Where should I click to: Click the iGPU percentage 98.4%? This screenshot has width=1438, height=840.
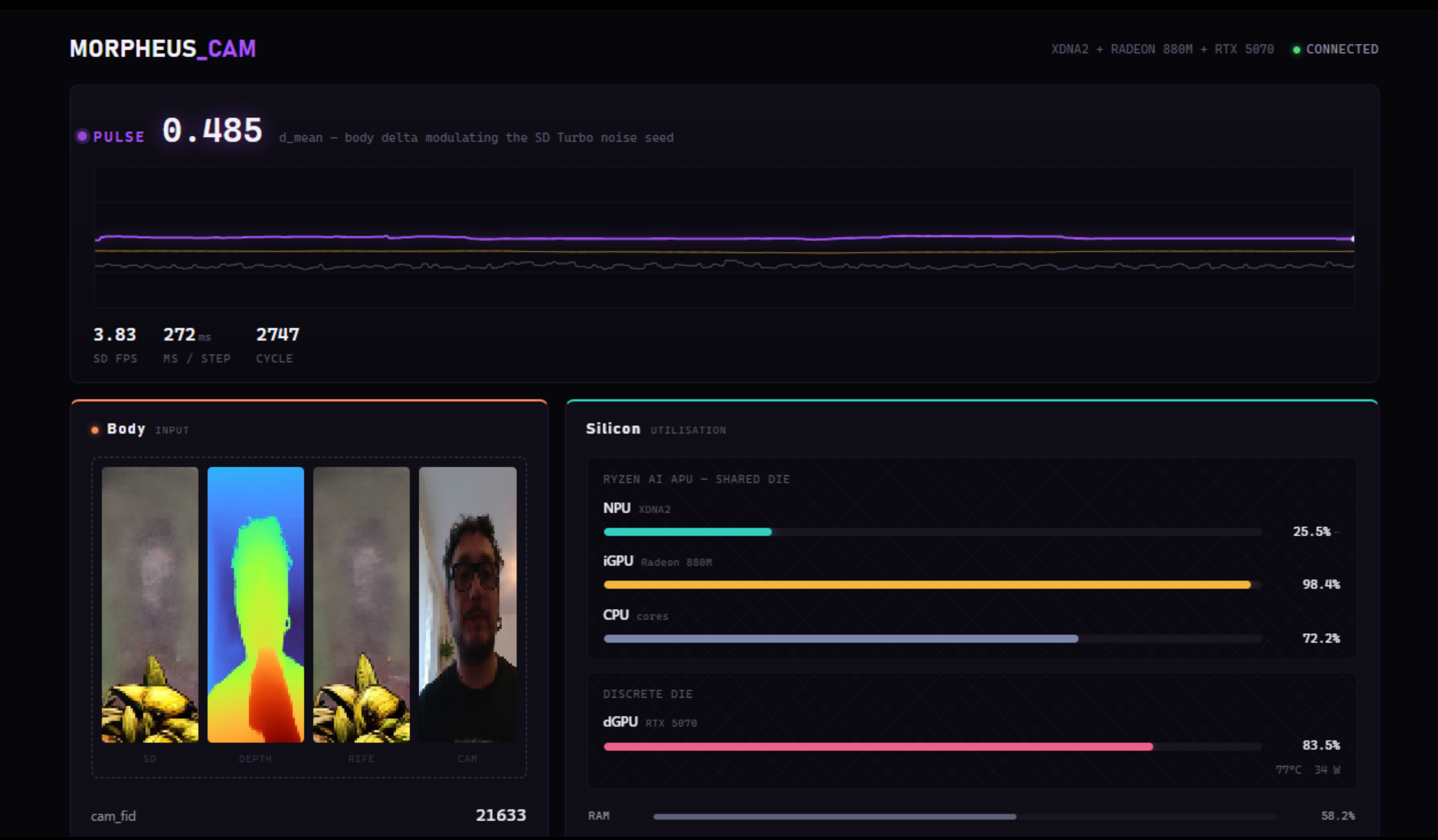1321,584
